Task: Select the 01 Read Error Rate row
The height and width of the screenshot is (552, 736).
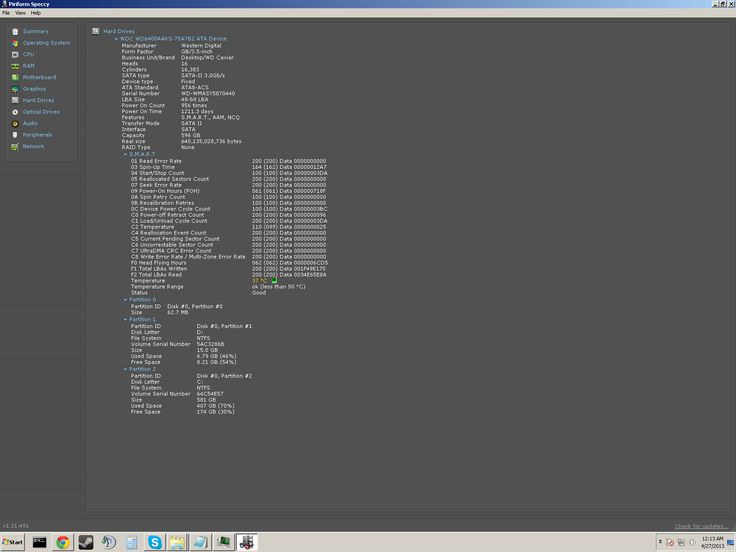Action: pos(229,161)
